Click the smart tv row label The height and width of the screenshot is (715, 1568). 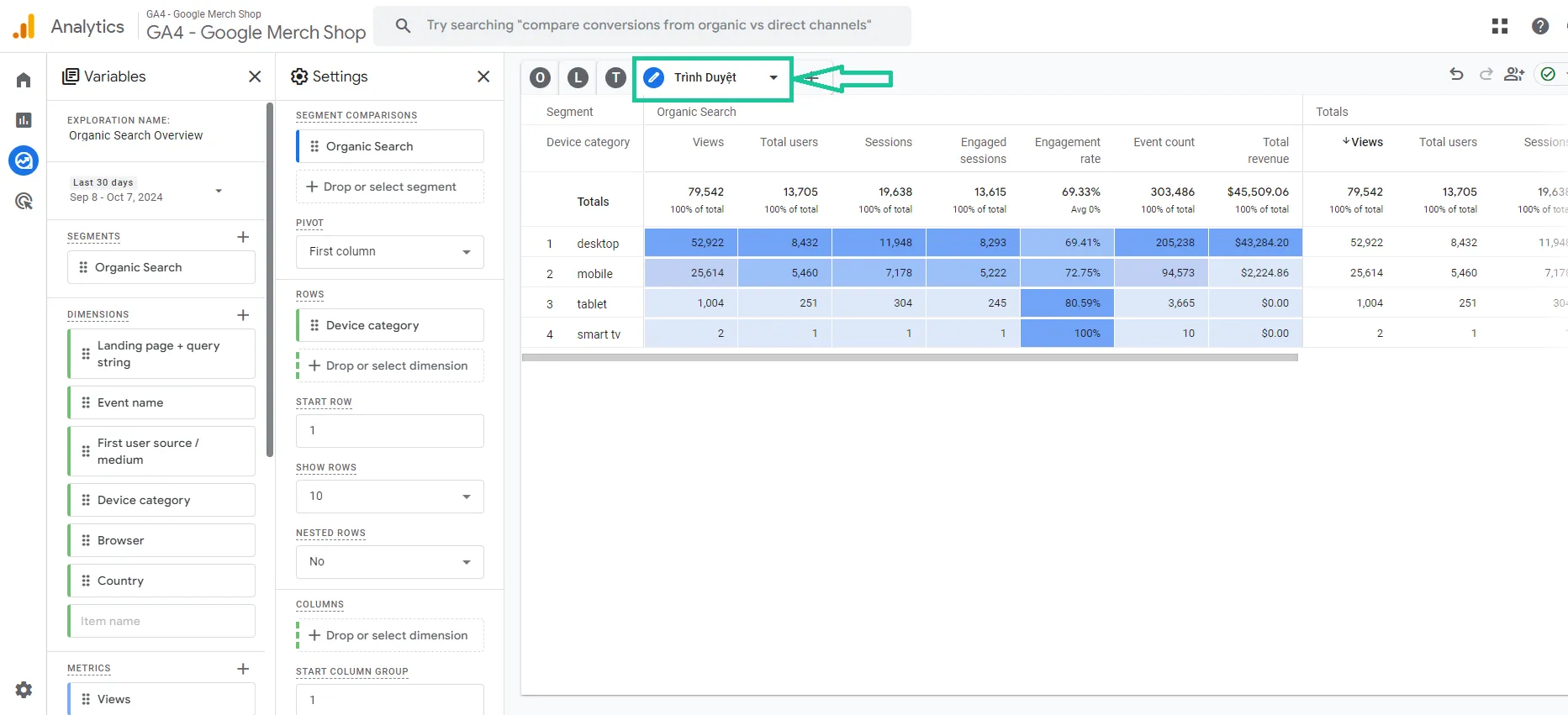pyautogui.click(x=599, y=334)
